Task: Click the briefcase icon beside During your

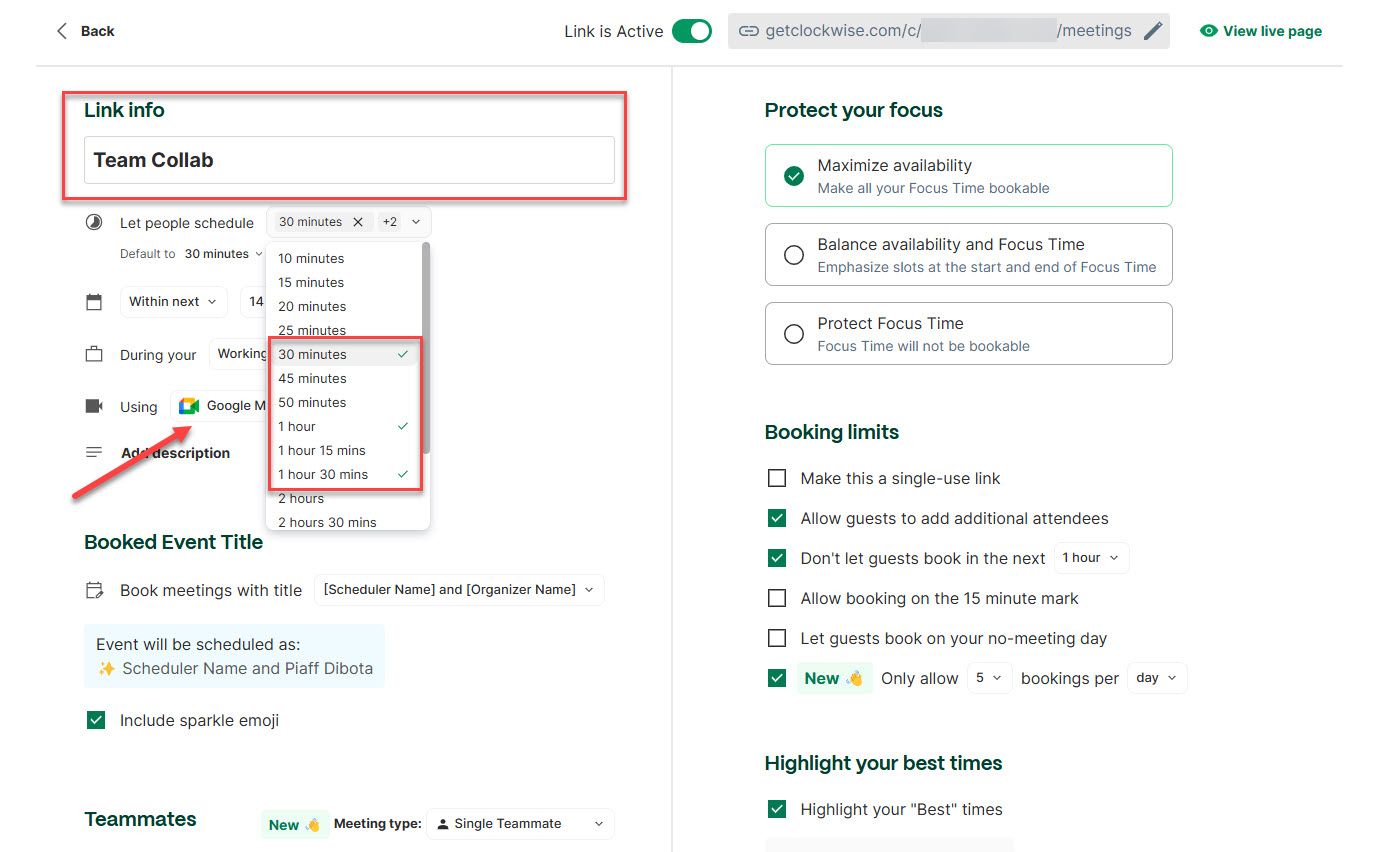Action: pyautogui.click(x=94, y=354)
